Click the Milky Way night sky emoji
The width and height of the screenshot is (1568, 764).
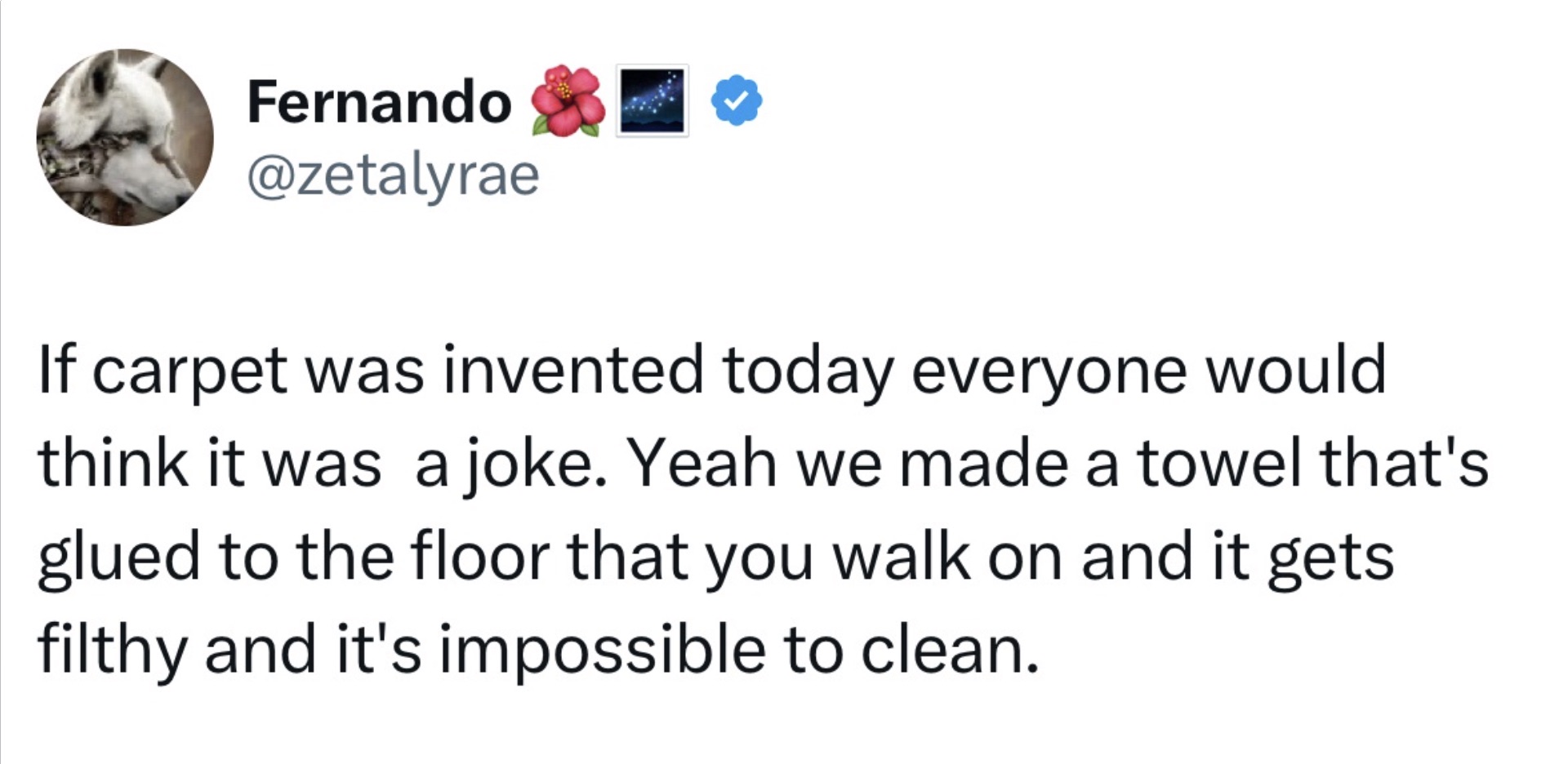pos(653,100)
